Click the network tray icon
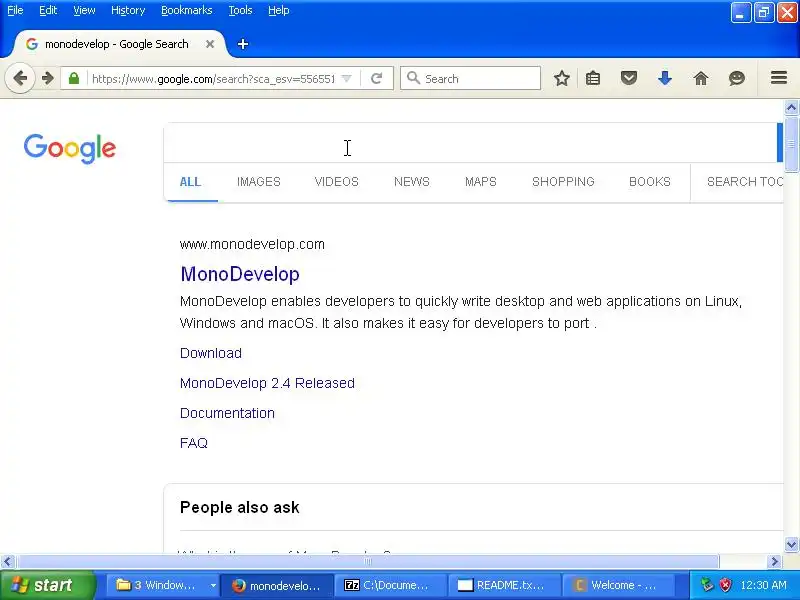The image size is (800, 600). coord(707,585)
